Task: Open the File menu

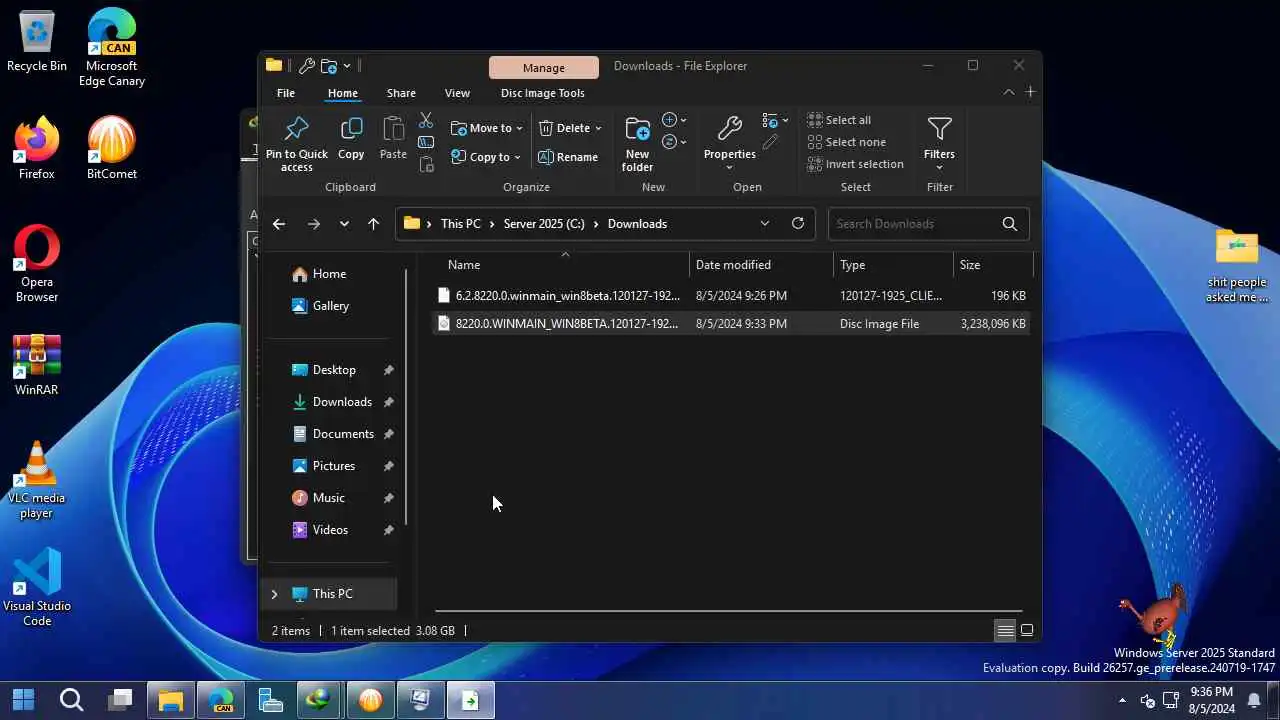Action: coord(286,93)
